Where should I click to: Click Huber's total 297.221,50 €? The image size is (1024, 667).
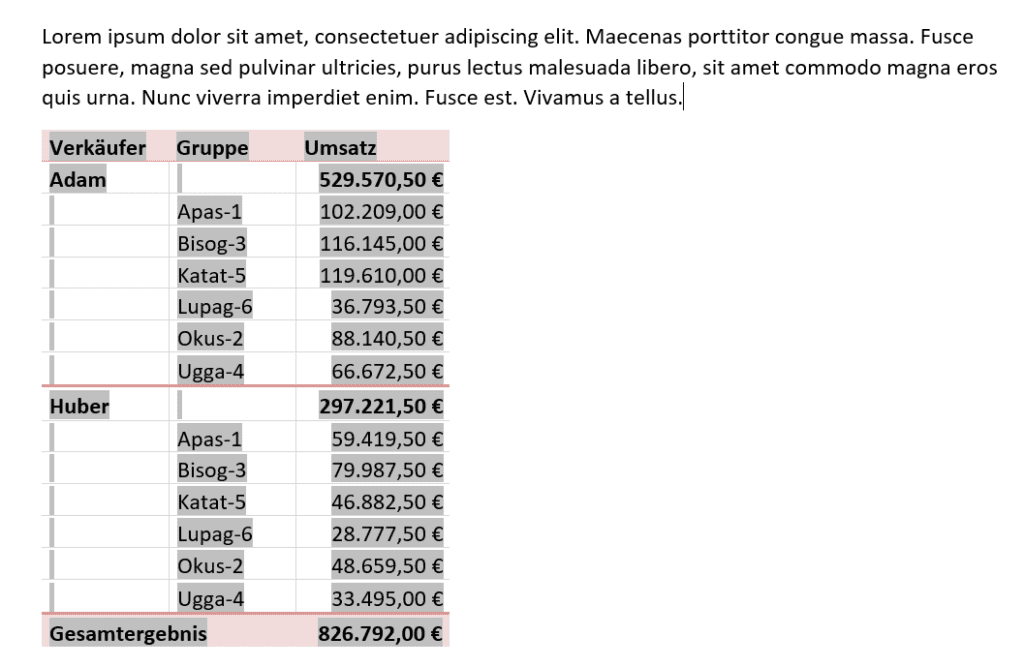point(381,406)
